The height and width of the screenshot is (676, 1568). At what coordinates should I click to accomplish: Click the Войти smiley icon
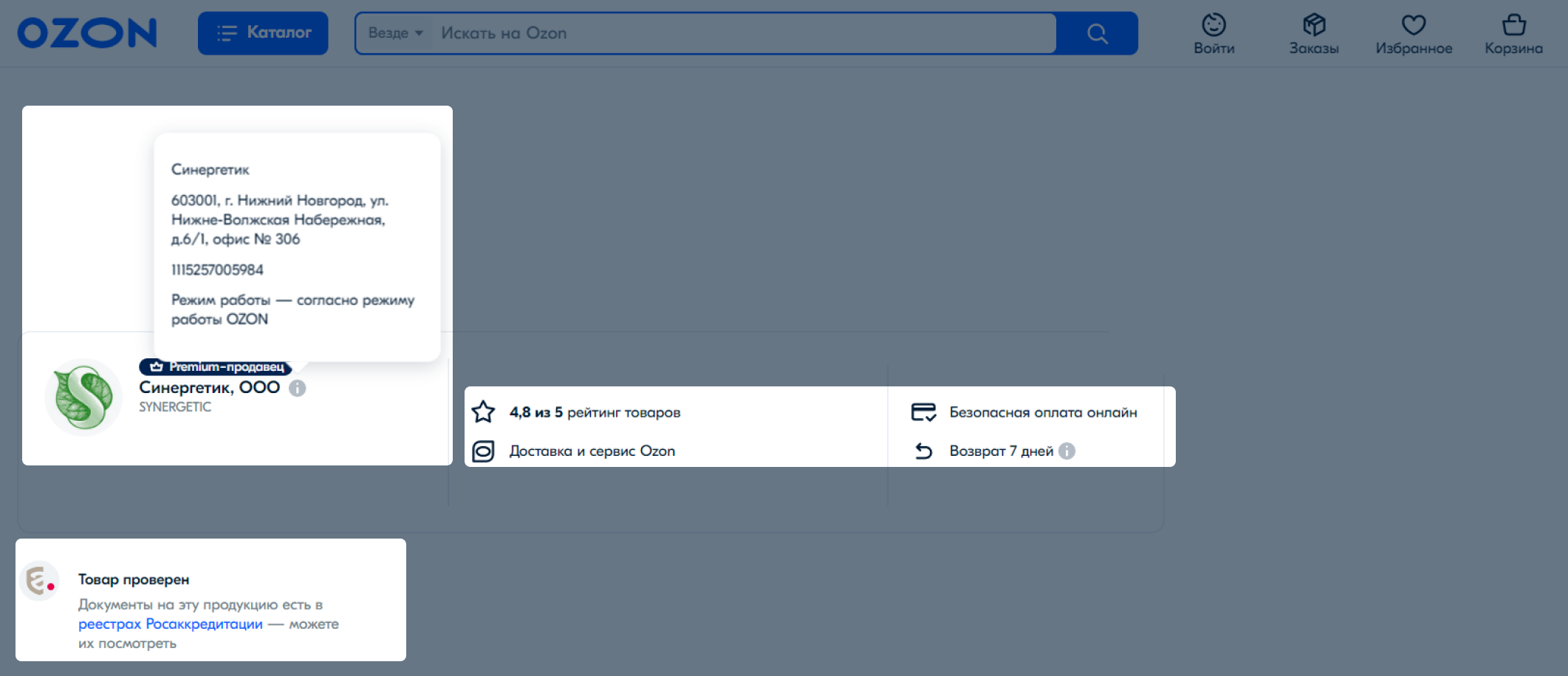(x=1213, y=25)
